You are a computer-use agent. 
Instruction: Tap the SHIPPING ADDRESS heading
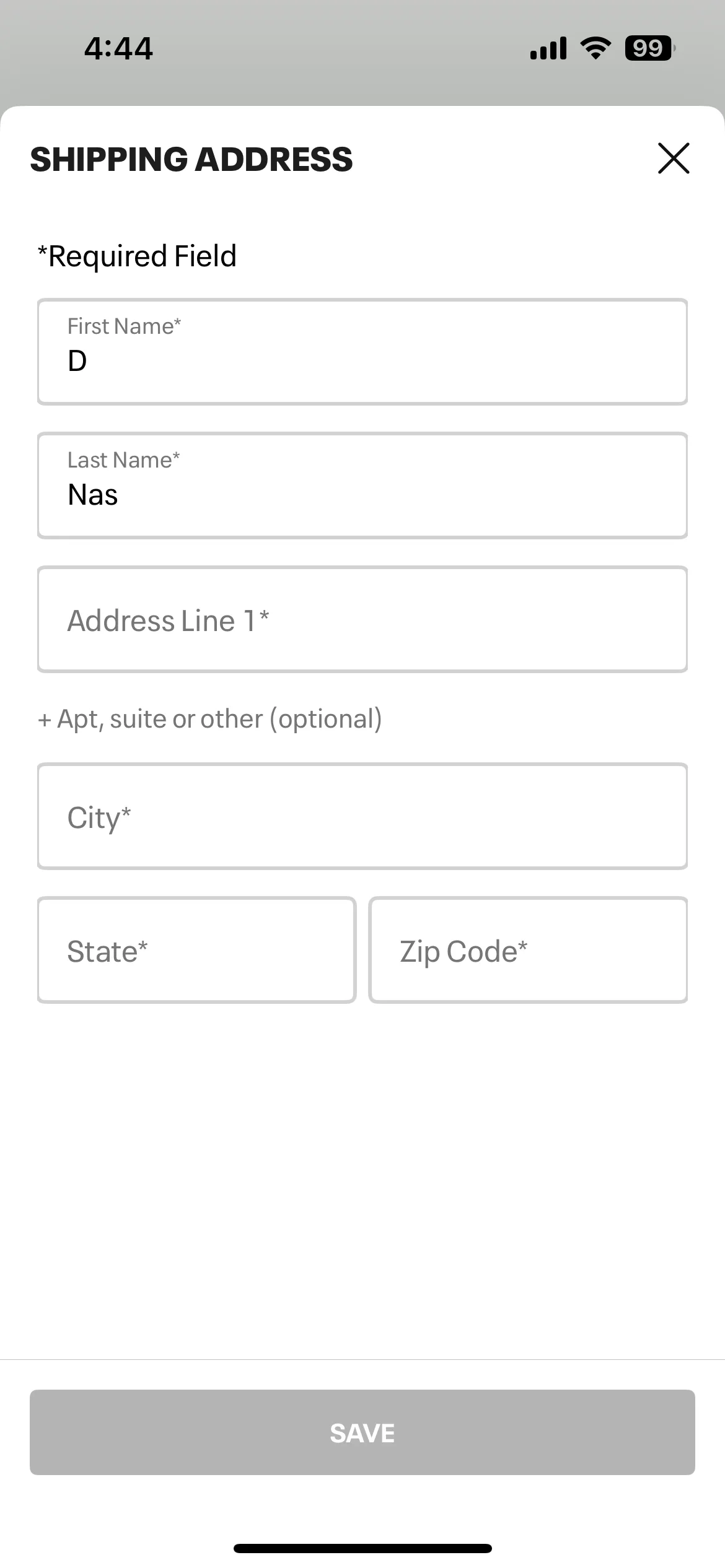[191, 159]
